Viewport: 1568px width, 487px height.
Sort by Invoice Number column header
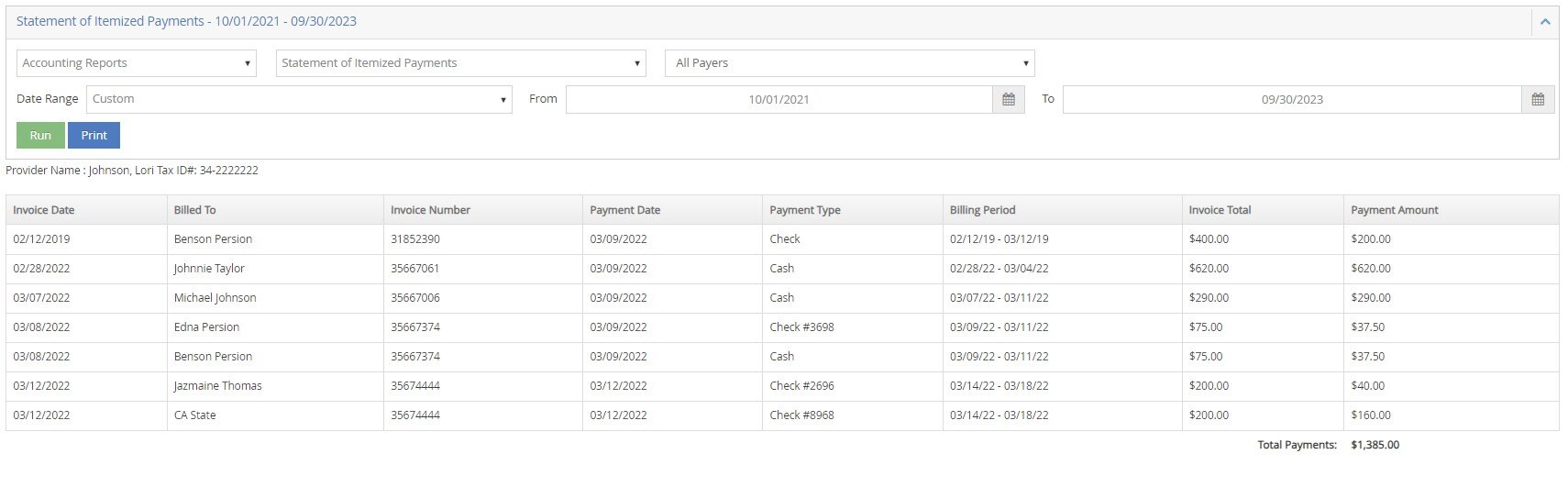click(430, 210)
